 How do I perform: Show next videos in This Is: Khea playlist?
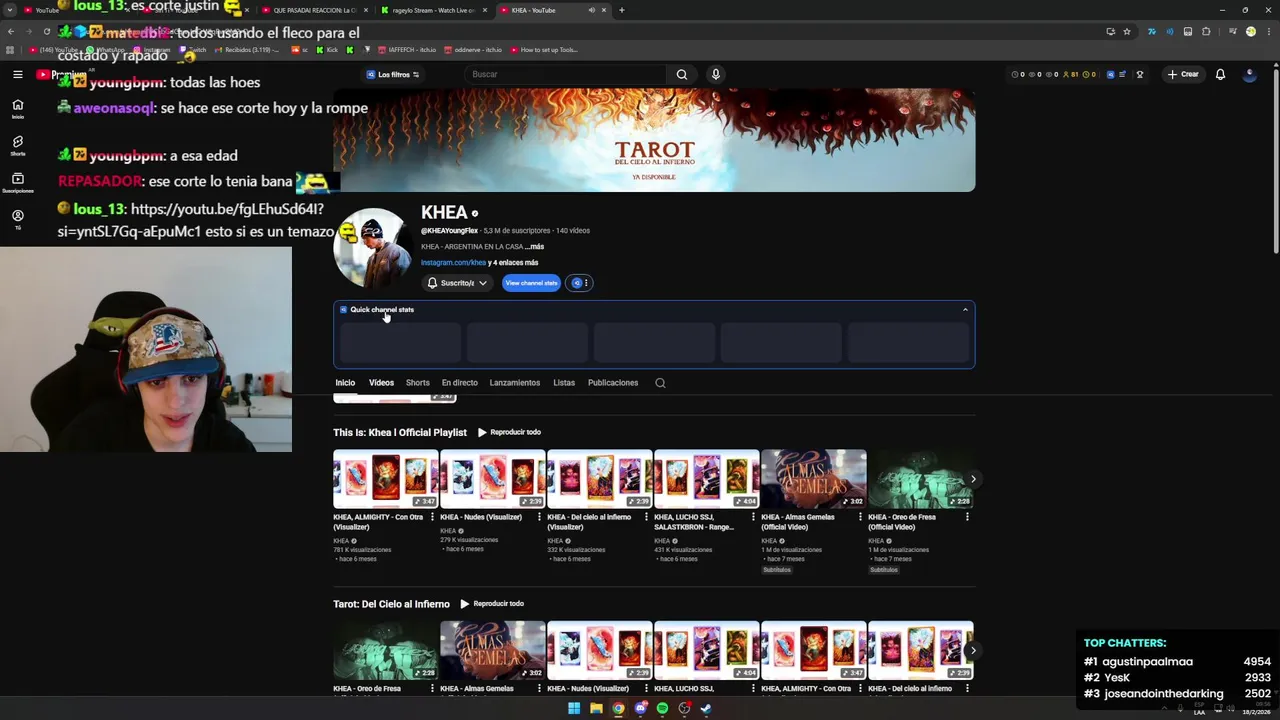point(973,479)
